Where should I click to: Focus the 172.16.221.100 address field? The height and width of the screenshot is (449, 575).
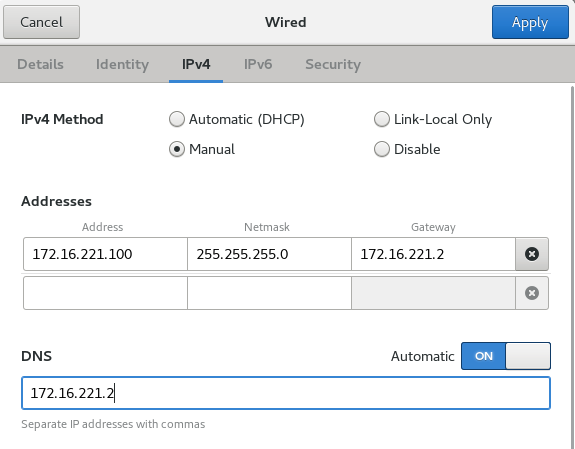tap(105, 254)
